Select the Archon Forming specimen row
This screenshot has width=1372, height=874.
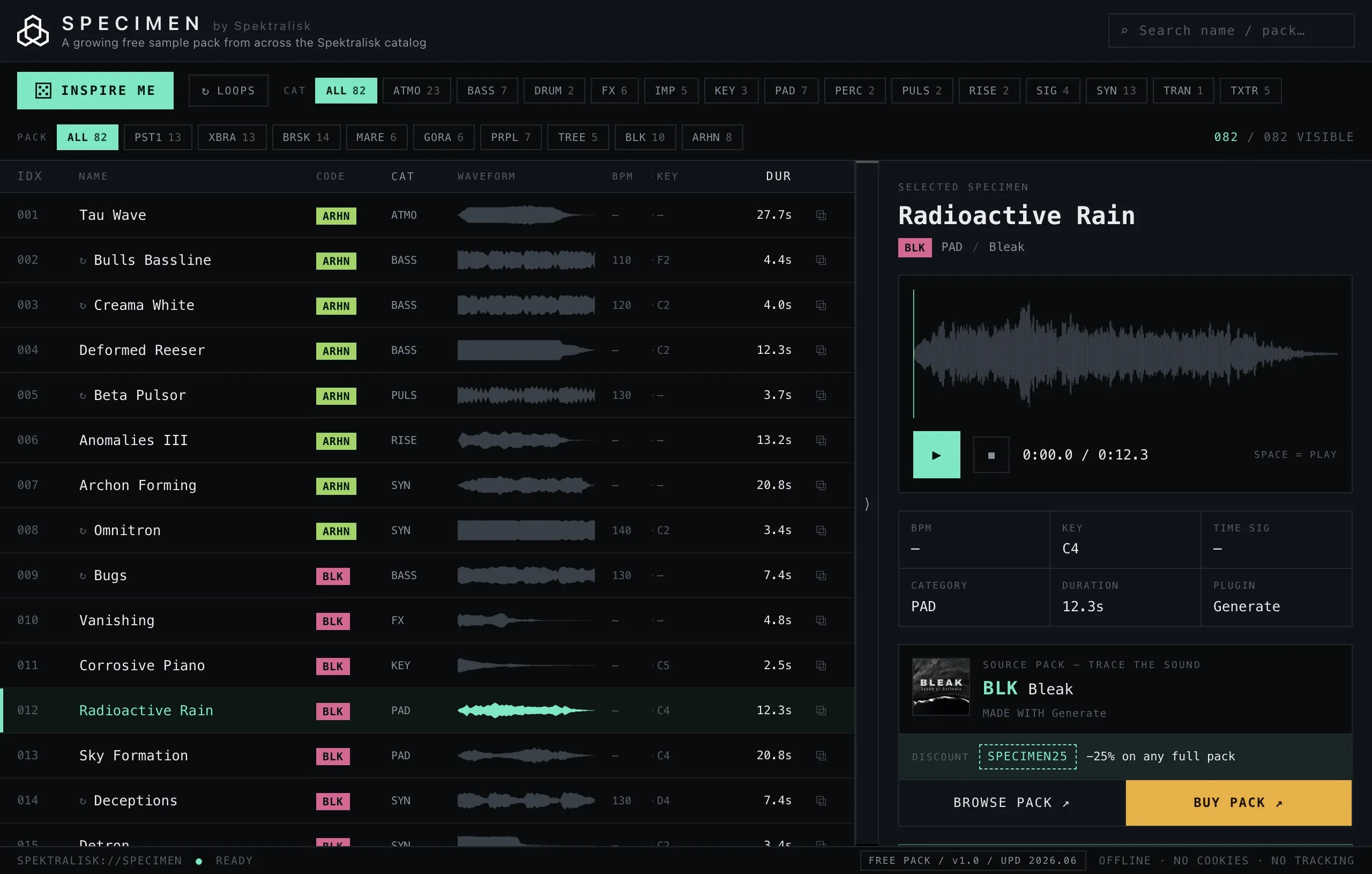point(427,485)
